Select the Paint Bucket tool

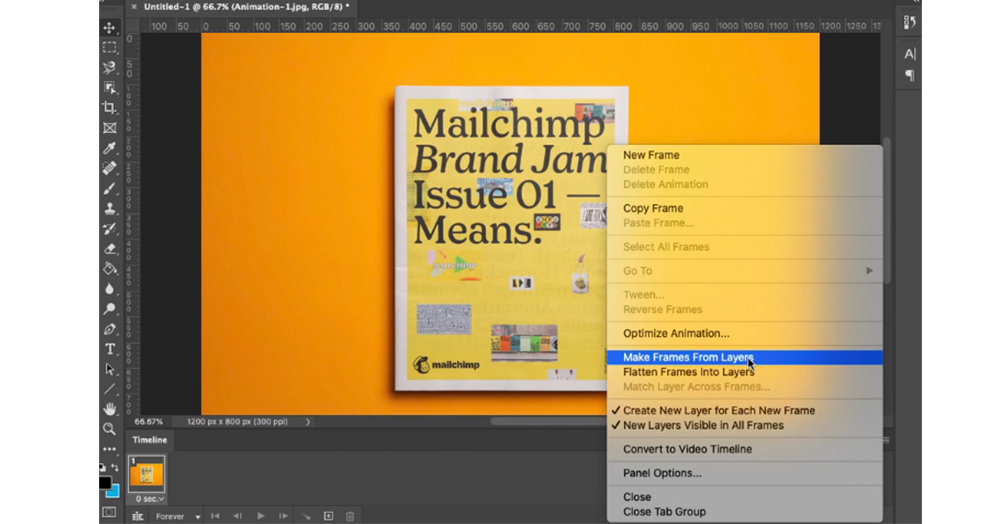pyautogui.click(x=110, y=268)
